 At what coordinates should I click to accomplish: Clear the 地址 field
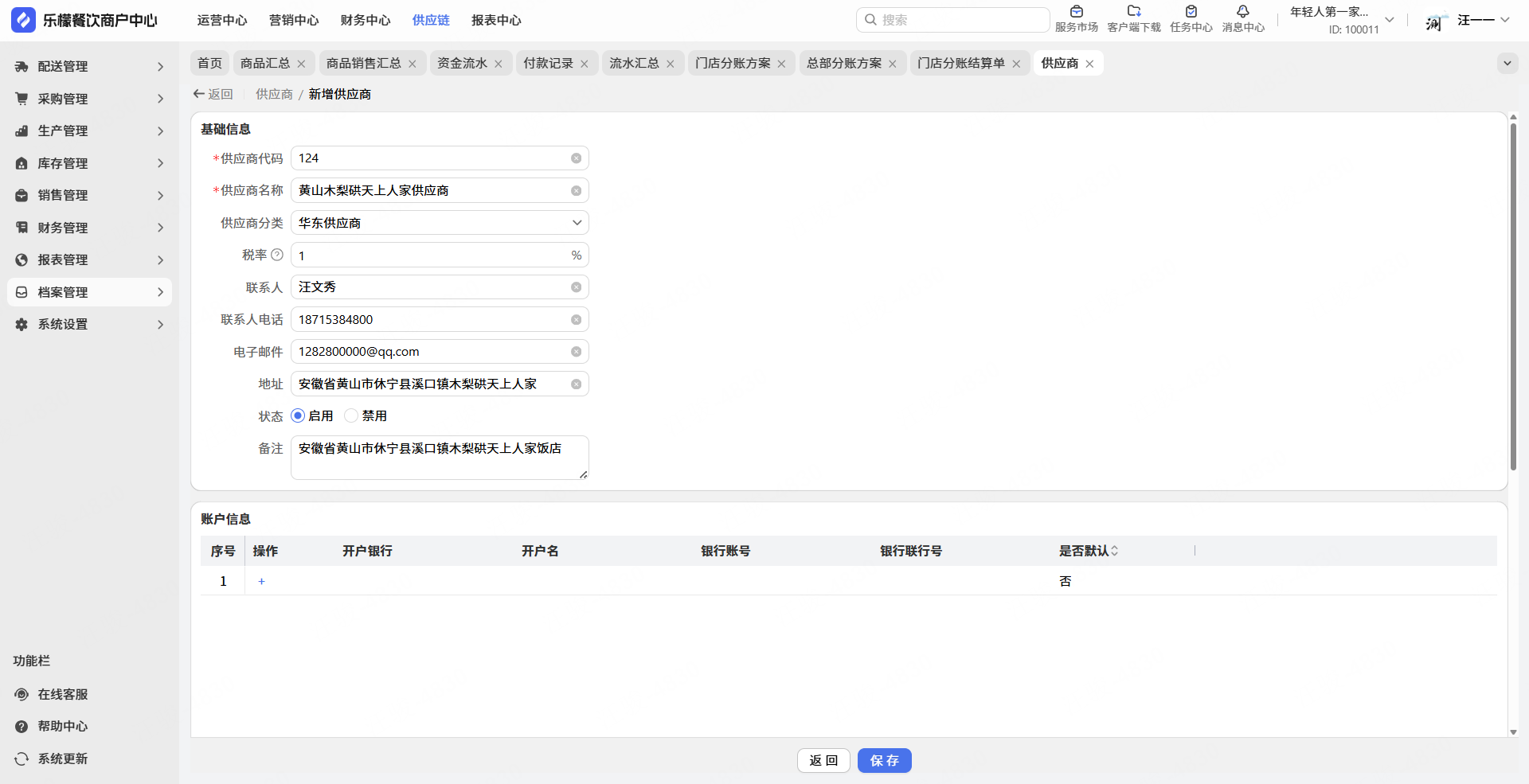576,384
